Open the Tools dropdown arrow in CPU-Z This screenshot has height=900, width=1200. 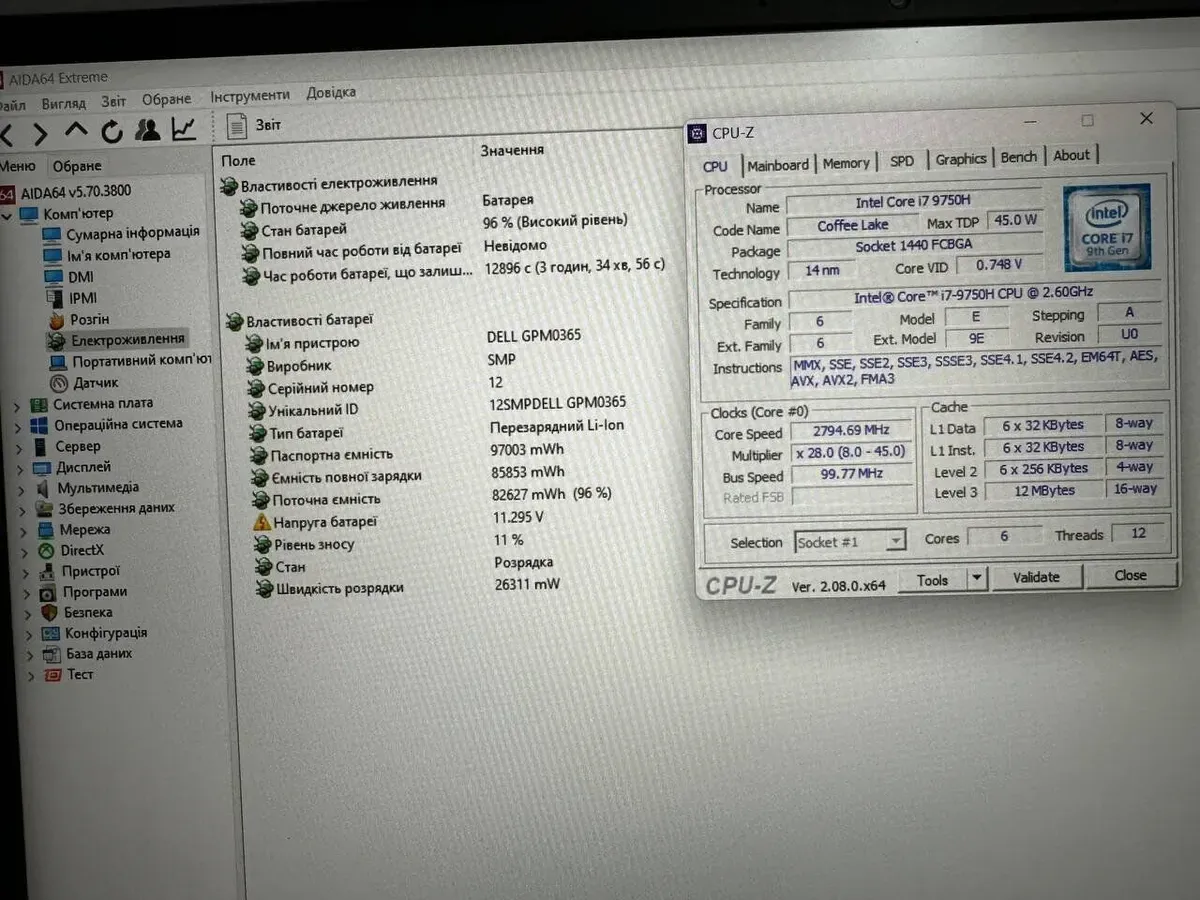coord(977,579)
